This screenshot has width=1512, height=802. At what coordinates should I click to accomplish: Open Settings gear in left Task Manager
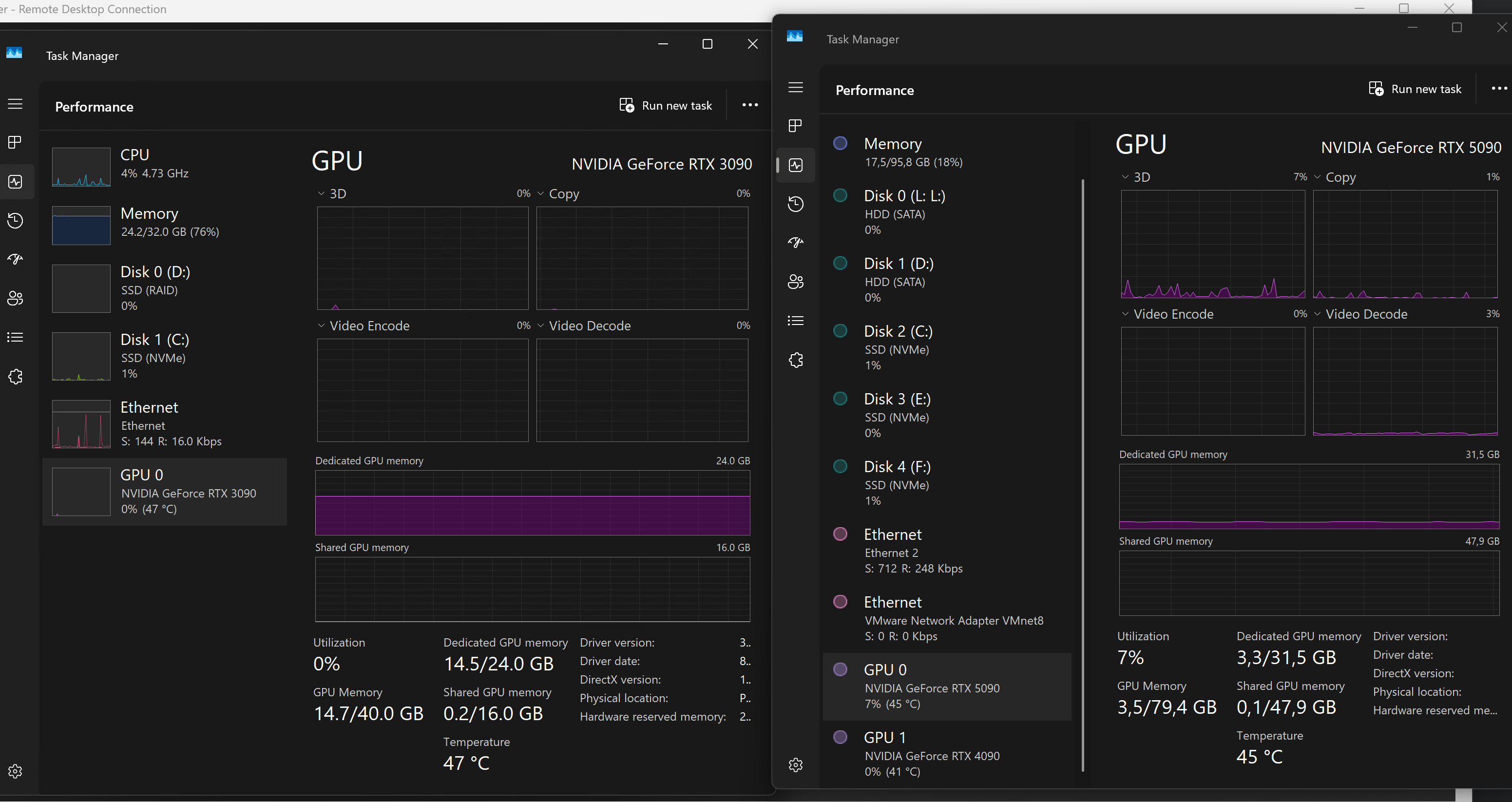point(15,771)
